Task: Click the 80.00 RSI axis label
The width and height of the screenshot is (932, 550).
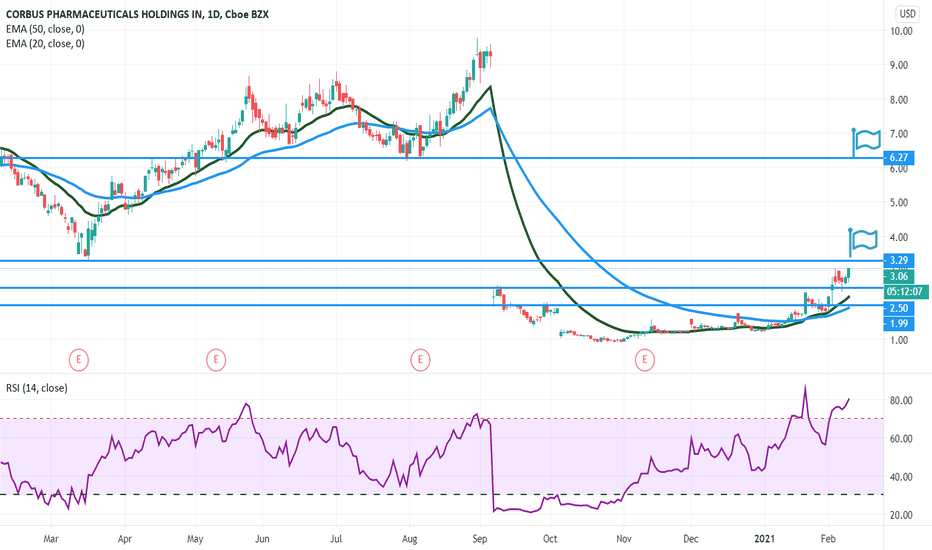Action: [900, 401]
